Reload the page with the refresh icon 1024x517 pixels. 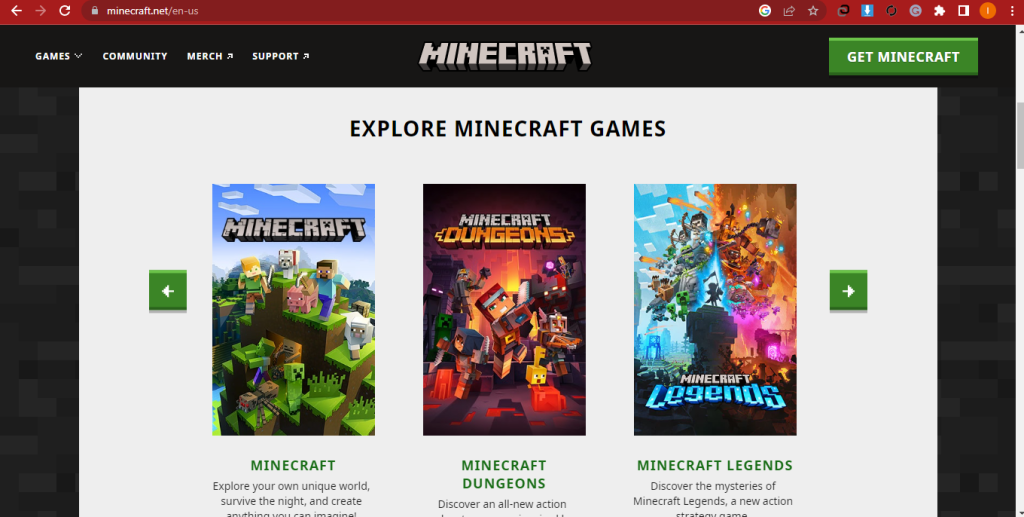[65, 10]
